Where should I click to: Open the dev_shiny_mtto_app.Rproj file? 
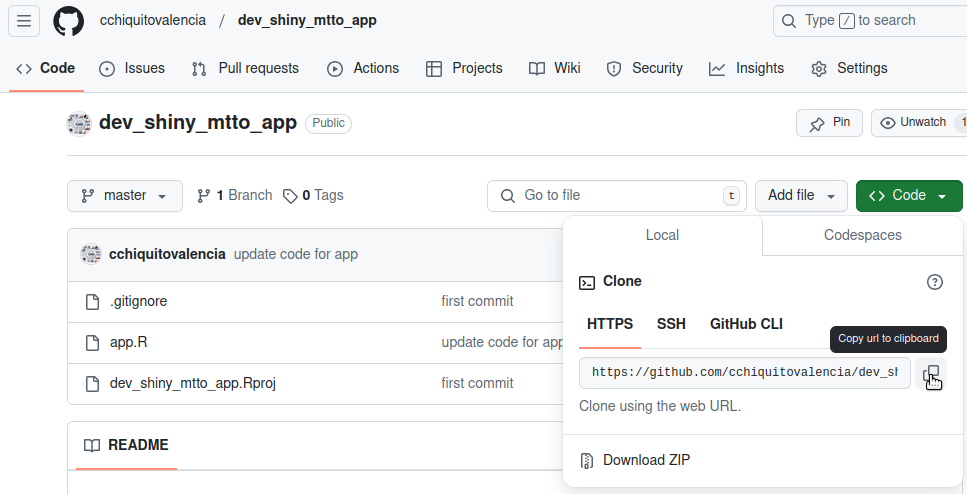click(193, 383)
